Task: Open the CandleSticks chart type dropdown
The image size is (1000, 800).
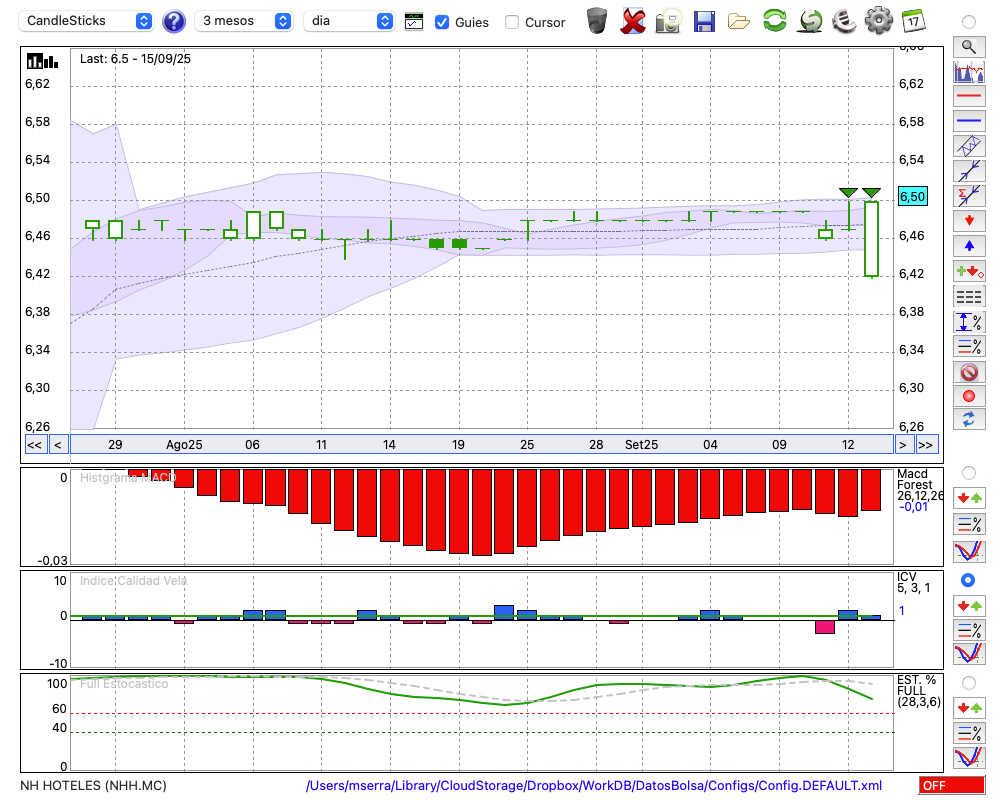Action: click(x=88, y=21)
